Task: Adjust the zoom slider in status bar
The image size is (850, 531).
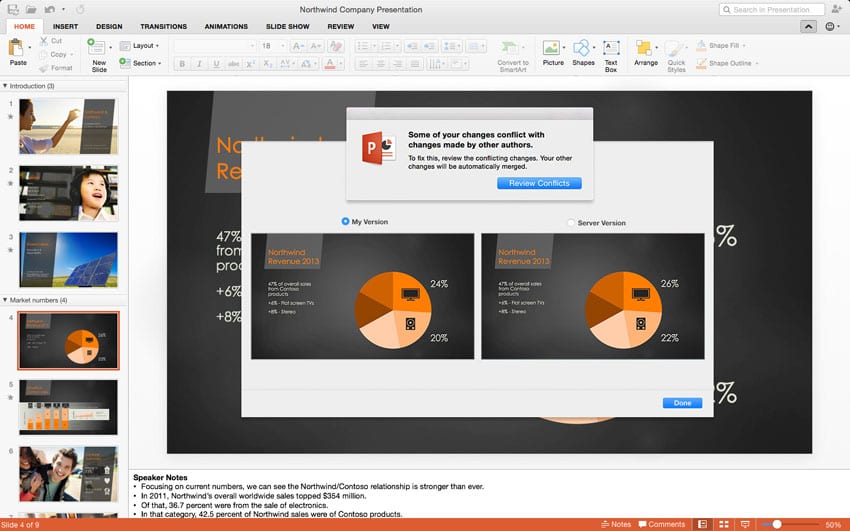Action: point(777,524)
